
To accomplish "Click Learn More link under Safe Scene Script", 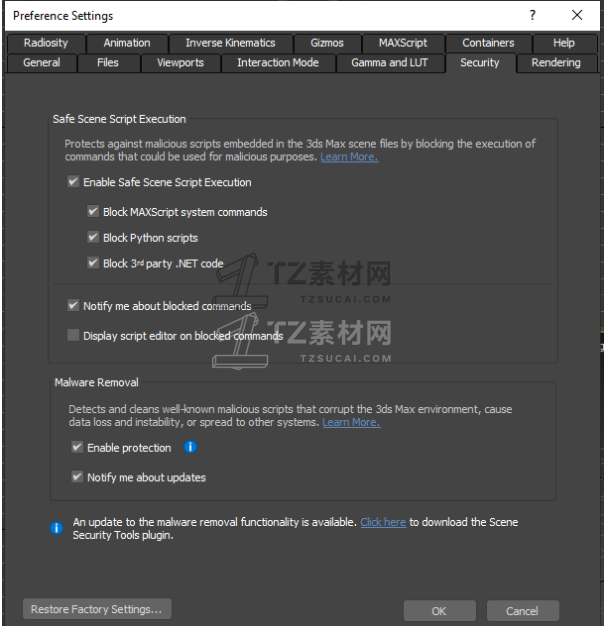I will [349, 157].
